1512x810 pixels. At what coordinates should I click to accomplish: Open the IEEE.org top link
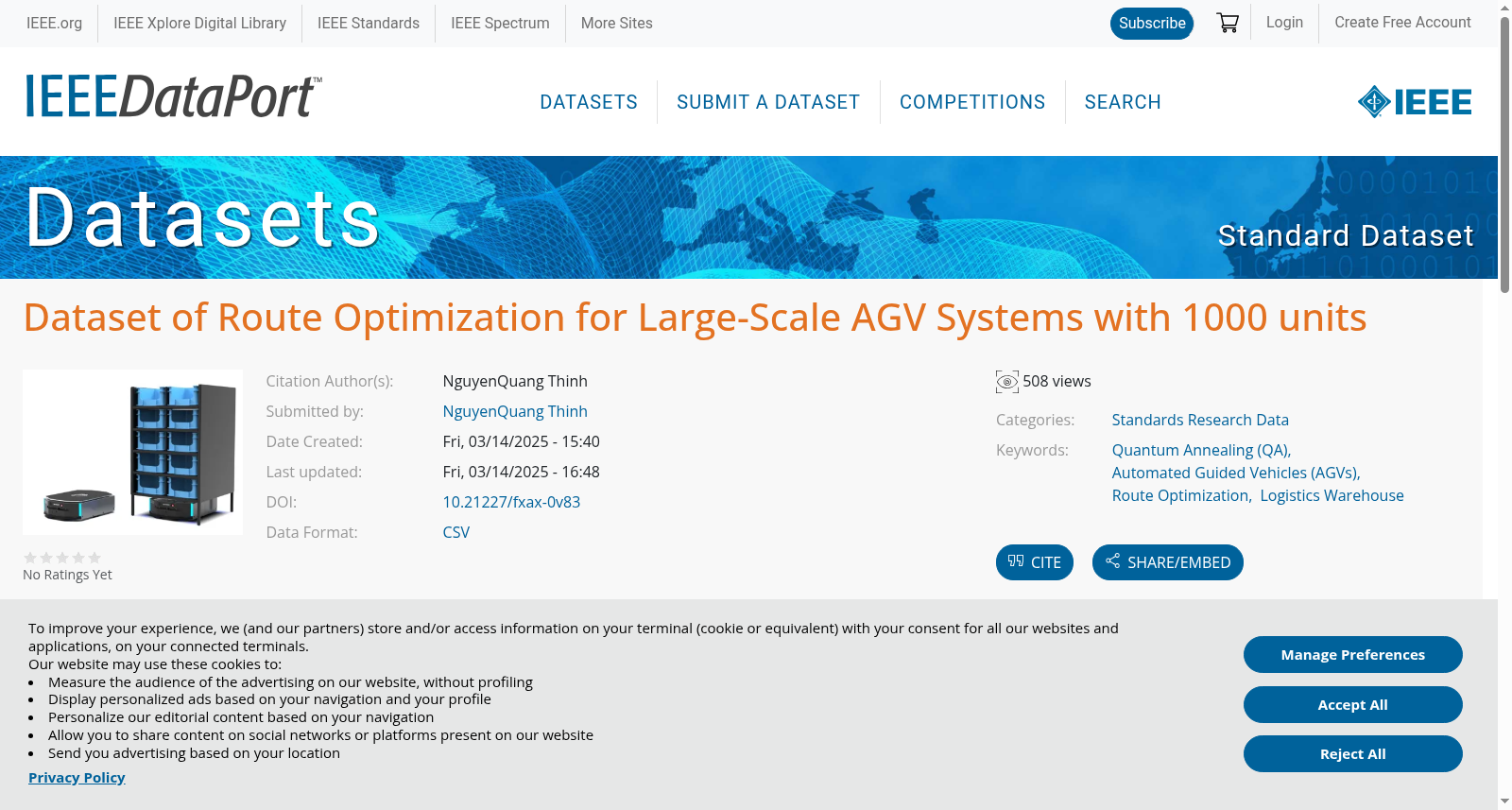click(54, 23)
